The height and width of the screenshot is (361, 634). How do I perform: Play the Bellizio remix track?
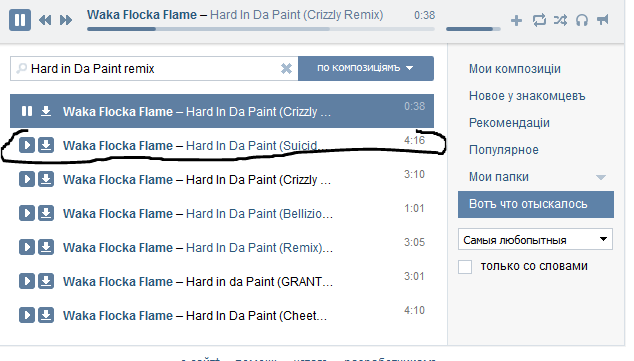click(27, 213)
